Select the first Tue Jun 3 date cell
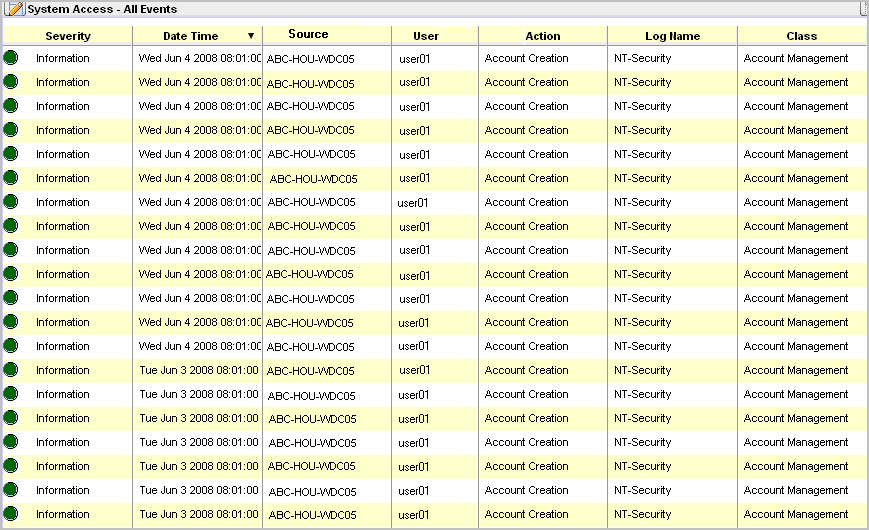 199,370
